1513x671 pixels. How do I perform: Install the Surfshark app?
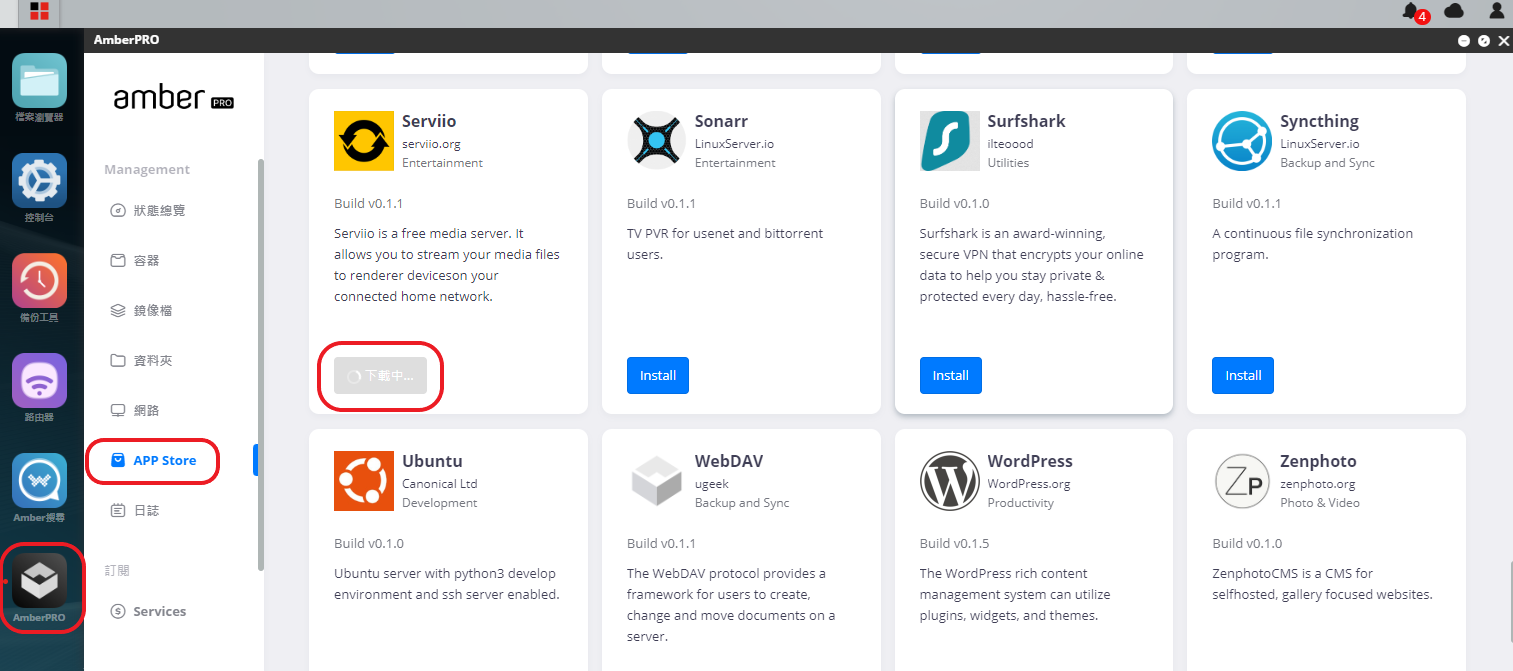[x=951, y=375]
